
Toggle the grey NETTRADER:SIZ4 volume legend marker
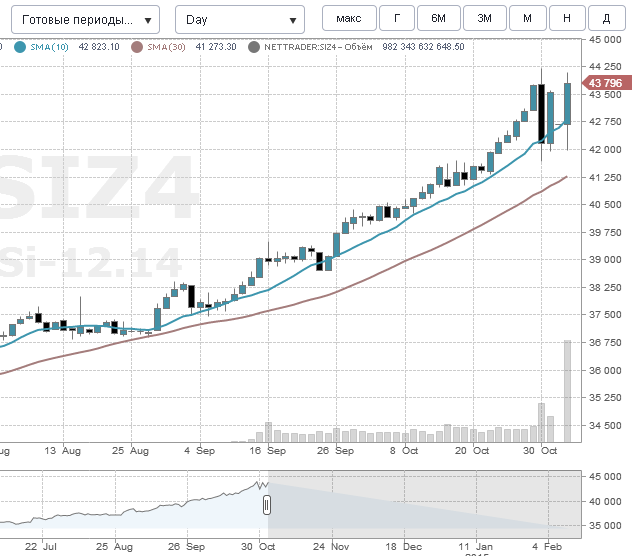(x=254, y=47)
